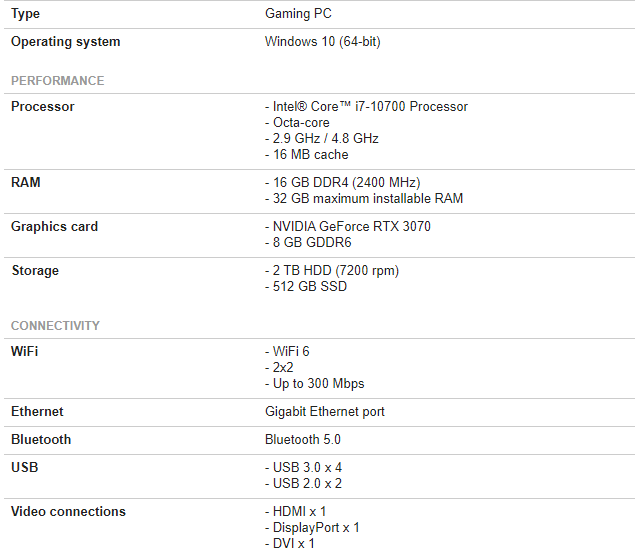Select the Gaming PC value text

click(298, 14)
